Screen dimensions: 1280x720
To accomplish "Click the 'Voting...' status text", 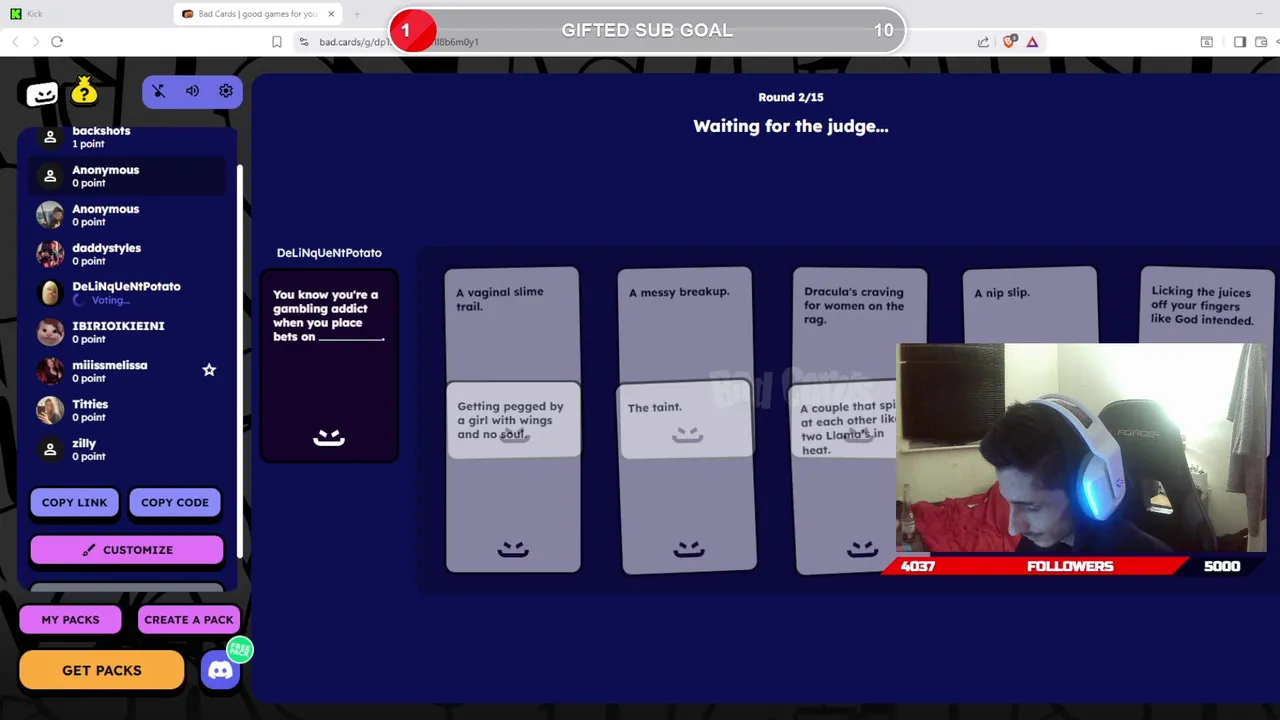I will [x=110, y=300].
